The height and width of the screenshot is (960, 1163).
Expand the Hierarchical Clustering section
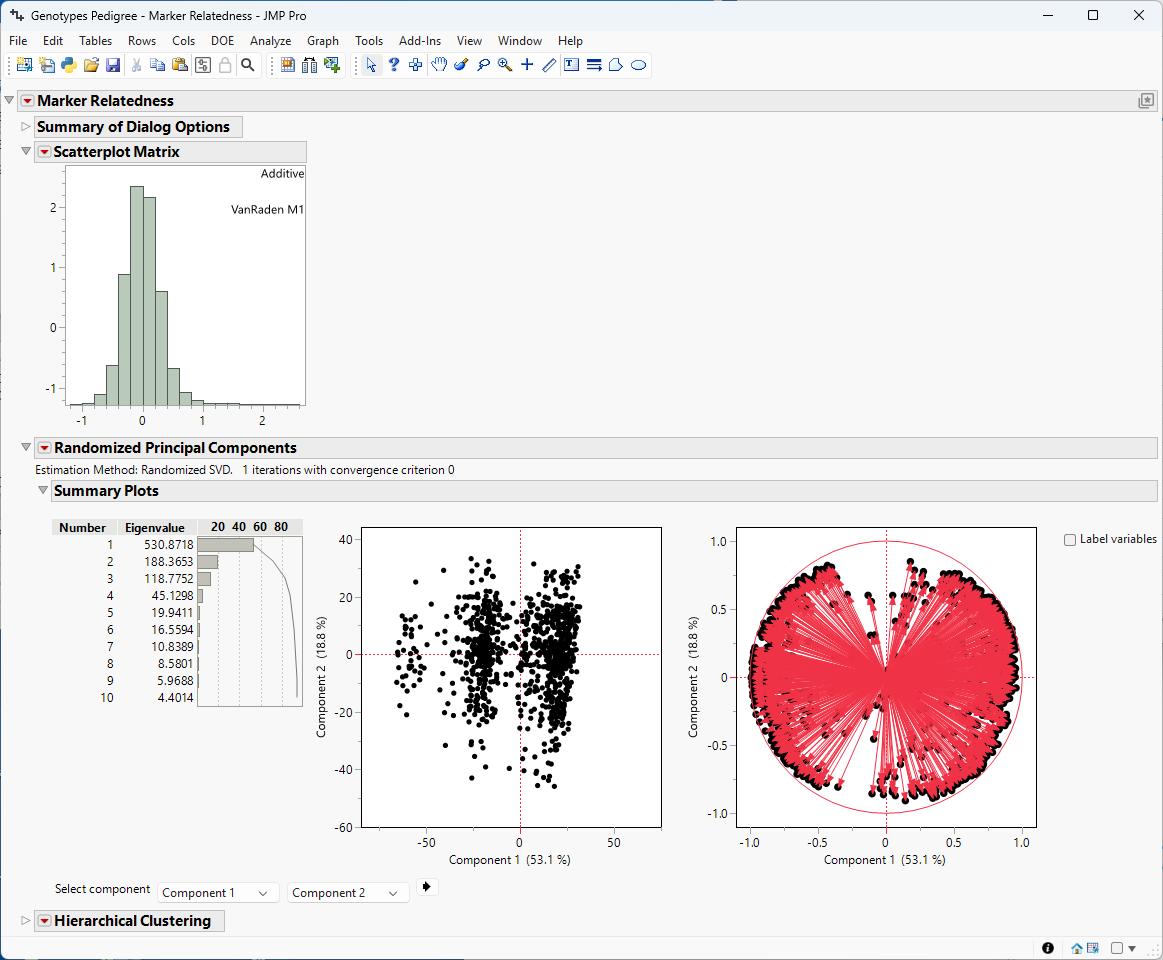[26, 921]
